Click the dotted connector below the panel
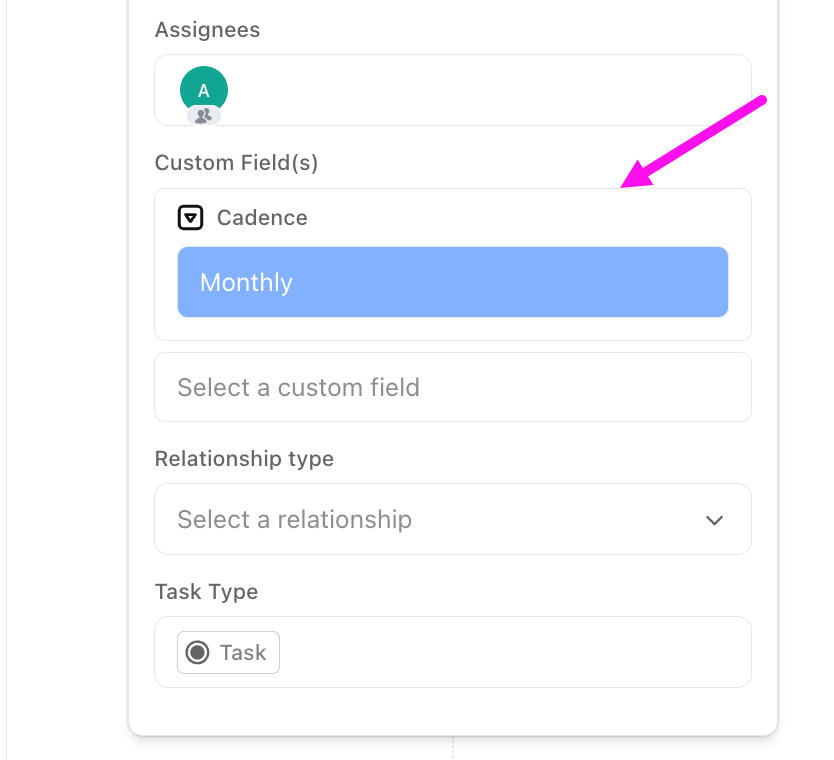This screenshot has width=834, height=760. (453, 747)
